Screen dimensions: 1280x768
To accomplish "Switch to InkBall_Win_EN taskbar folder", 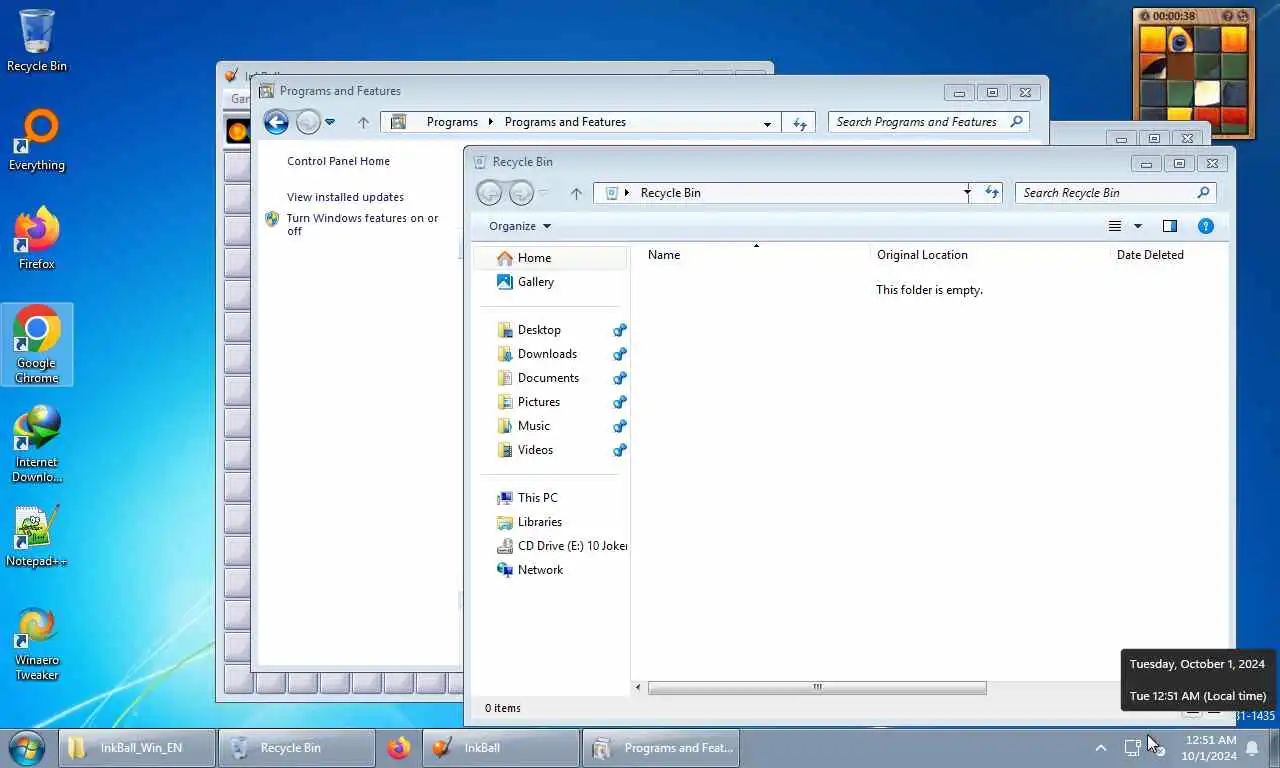I will click(x=137, y=748).
